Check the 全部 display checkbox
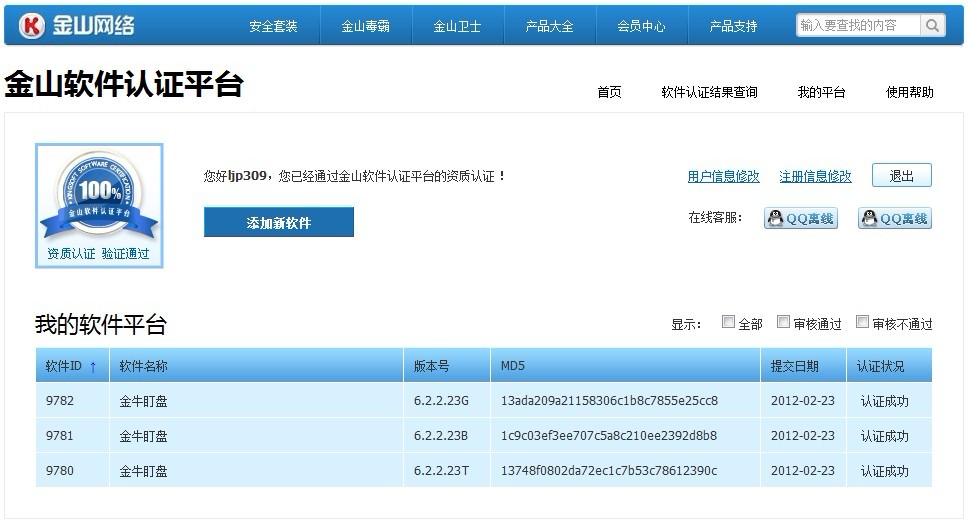The image size is (969, 526). (x=728, y=321)
